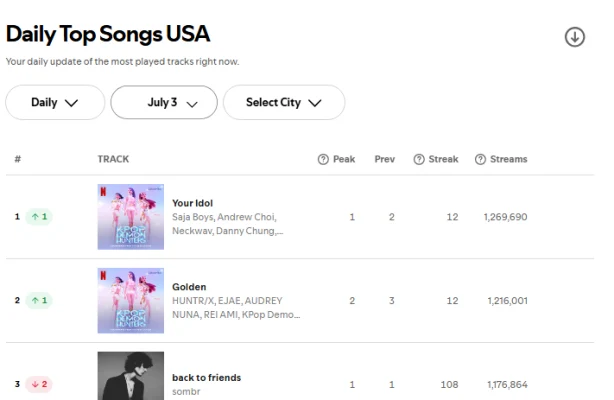The image size is (614, 400).
Task: Open the Golden album cover thumbnail
Action: [130, 300]
